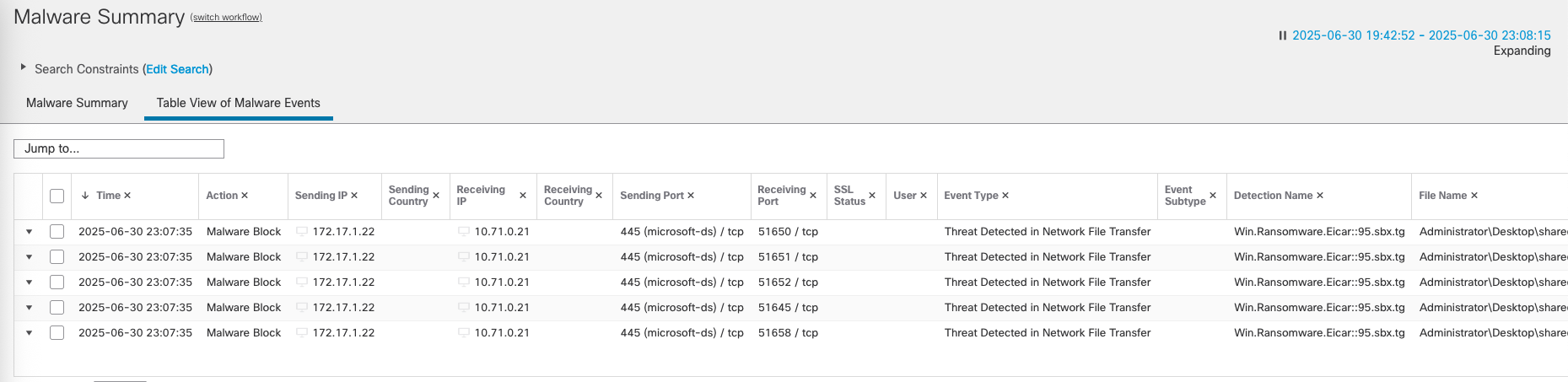Expand the port 51652 event row arrow
The image size is (1568, 382).
click(29, 282)
